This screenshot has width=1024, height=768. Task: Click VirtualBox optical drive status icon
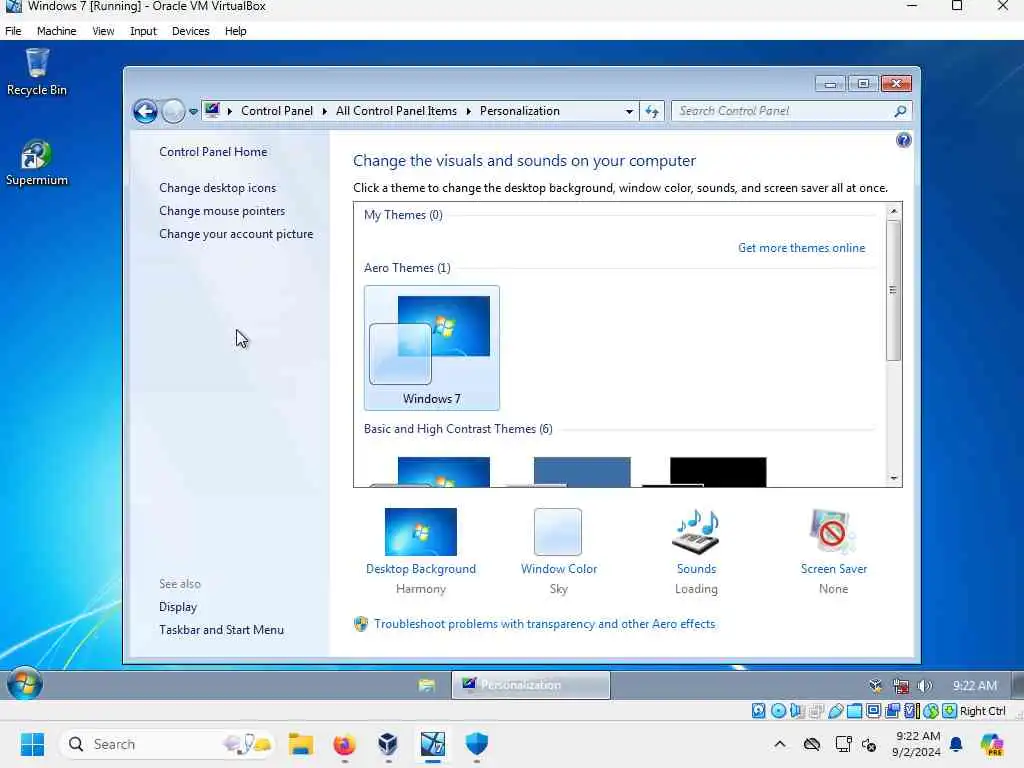click(x=778, y=711)
